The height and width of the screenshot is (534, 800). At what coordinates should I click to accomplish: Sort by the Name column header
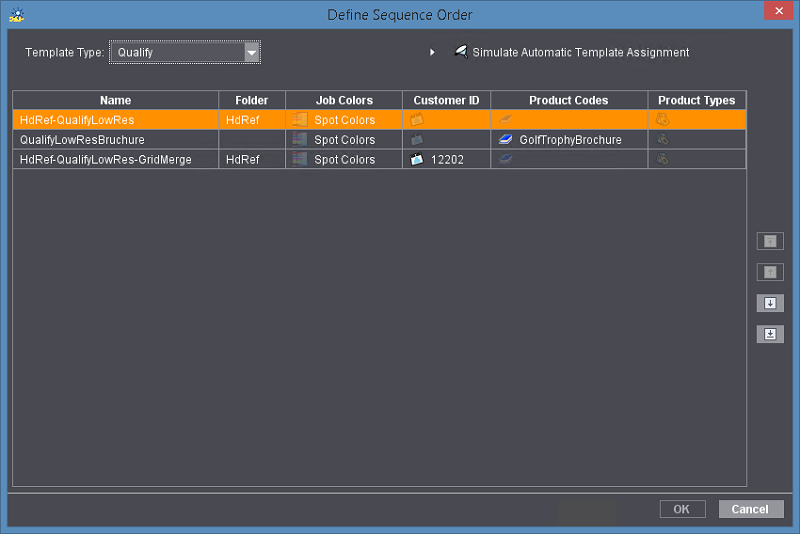coord(115,100)
